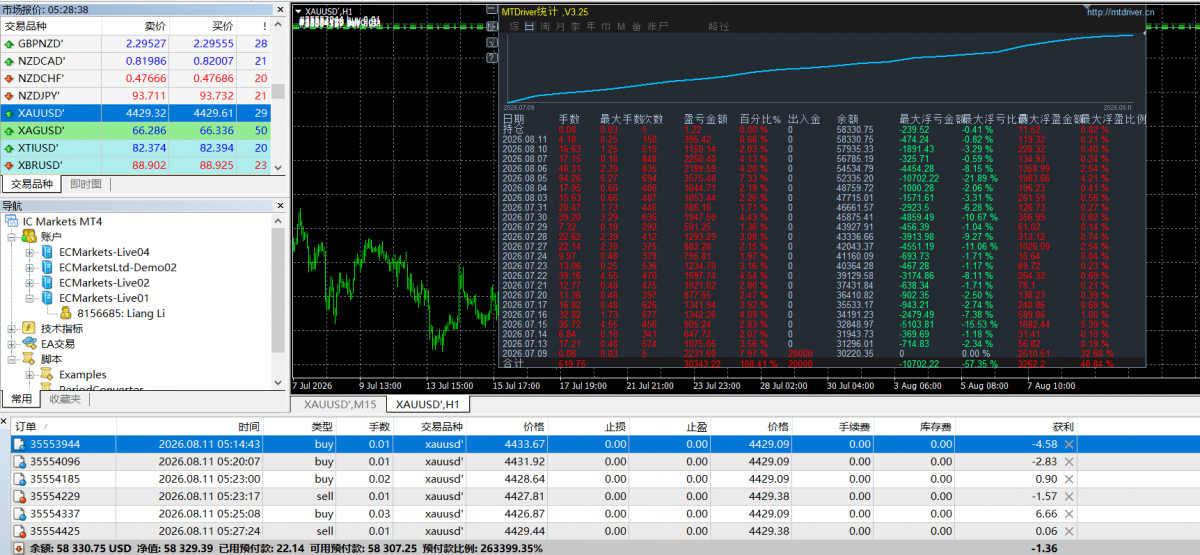
Task: Click the down-arrow icon beside NZDCAD'
Action: pyautogui.click(x=9, y=61)
